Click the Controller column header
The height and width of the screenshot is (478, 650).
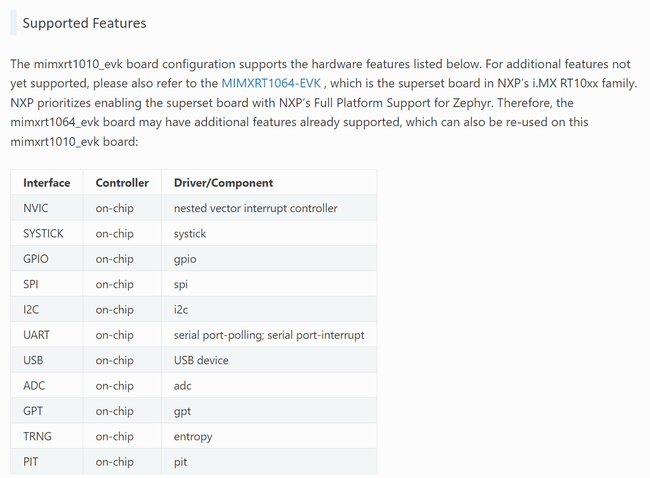coord(122,183)
